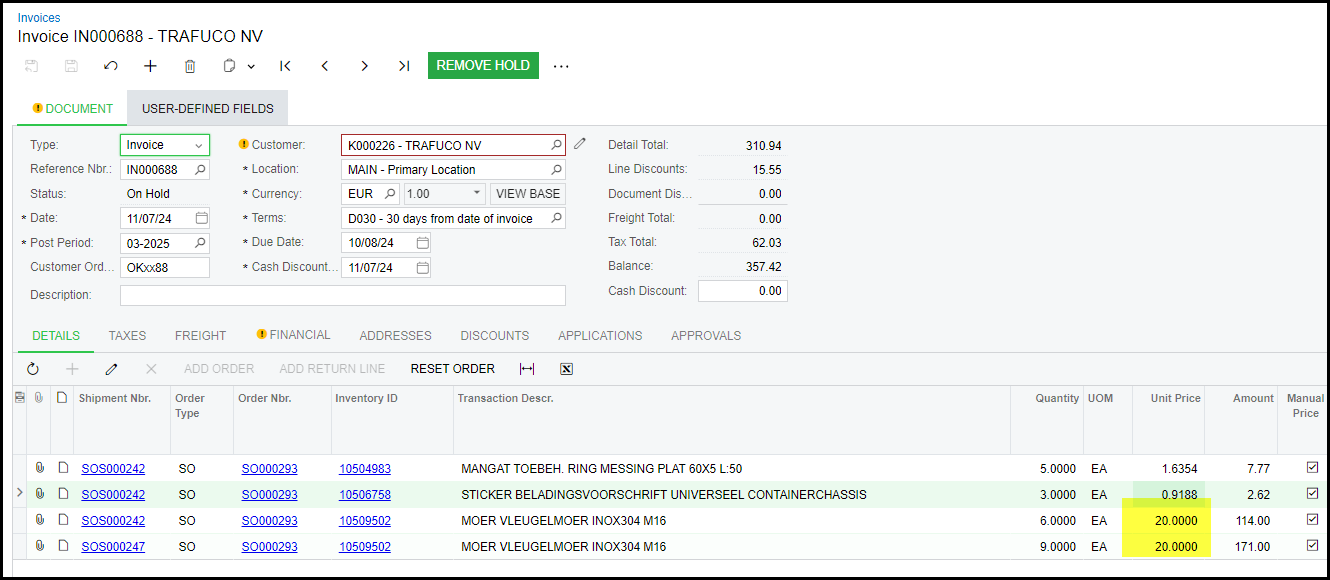Click the Remove Hold button
Image resolution: width=1330 pixels, height=580 pixels.
(483, 65)
